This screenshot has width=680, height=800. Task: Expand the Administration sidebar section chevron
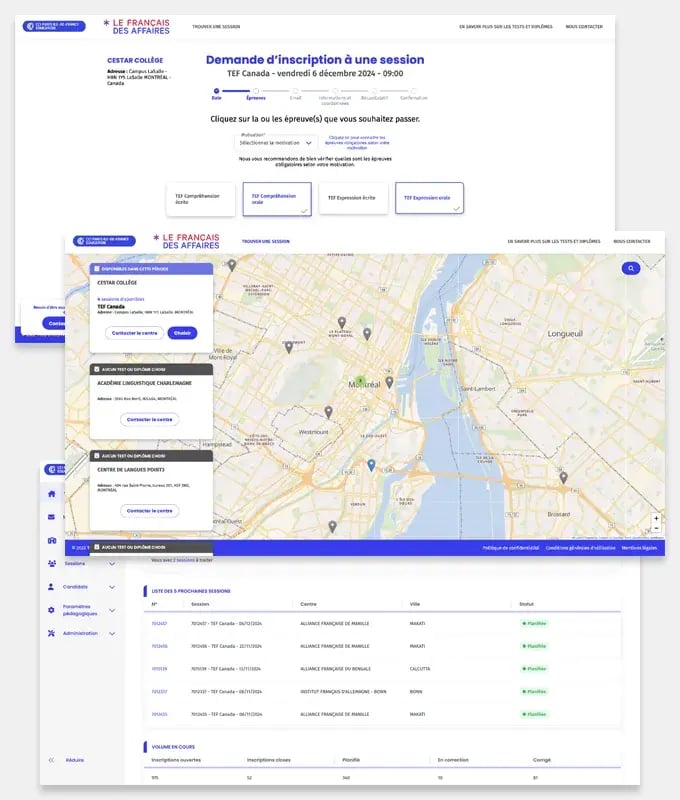[112, 633]
